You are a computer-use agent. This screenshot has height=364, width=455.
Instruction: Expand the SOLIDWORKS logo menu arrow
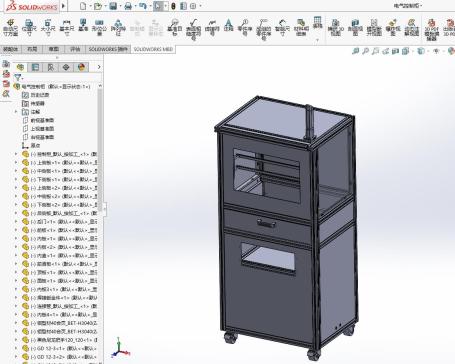click(x=63, y=6)
